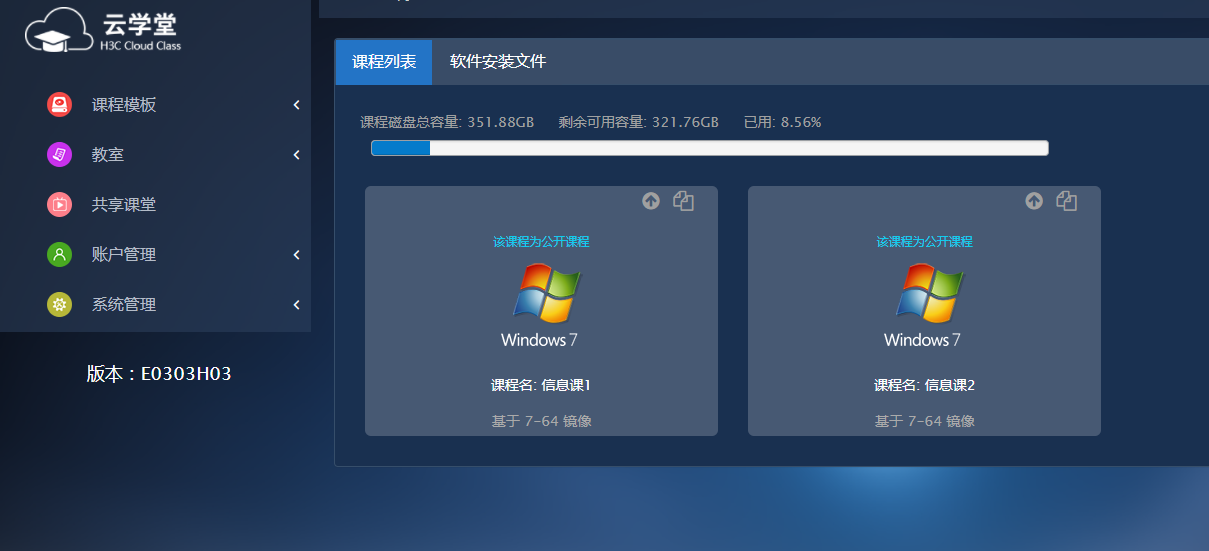Switch to the 软件安装文件 tab

point(498,62)
